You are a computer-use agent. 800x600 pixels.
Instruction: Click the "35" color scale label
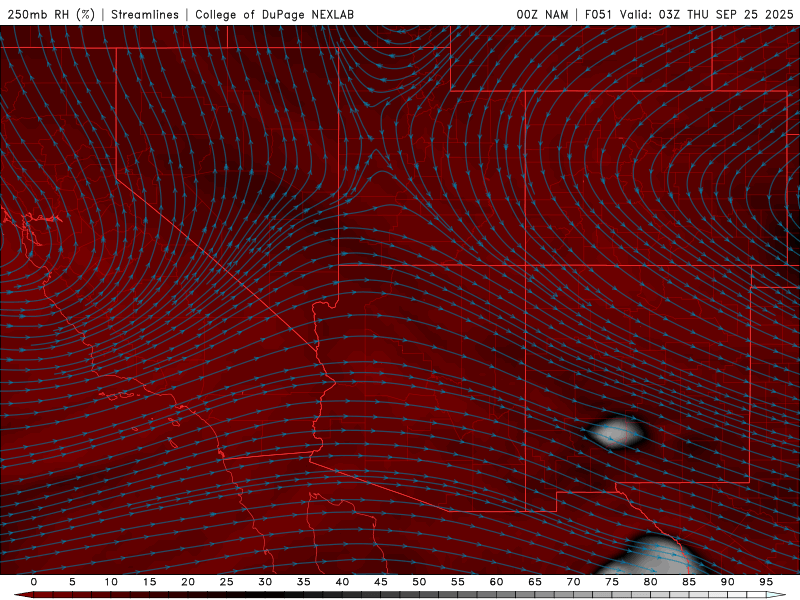[304, 582]
